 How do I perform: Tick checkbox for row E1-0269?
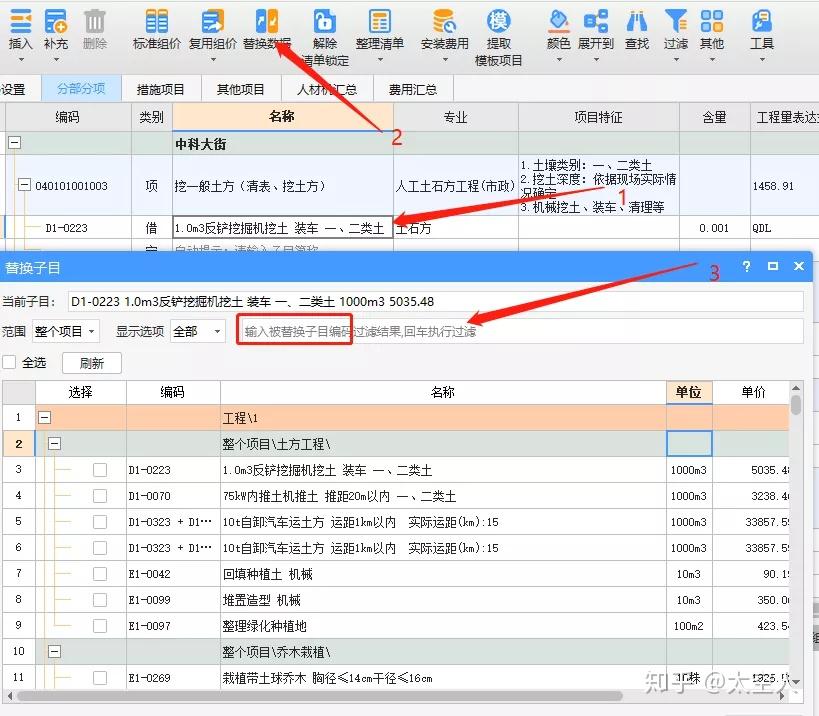(x=100, y=678)
